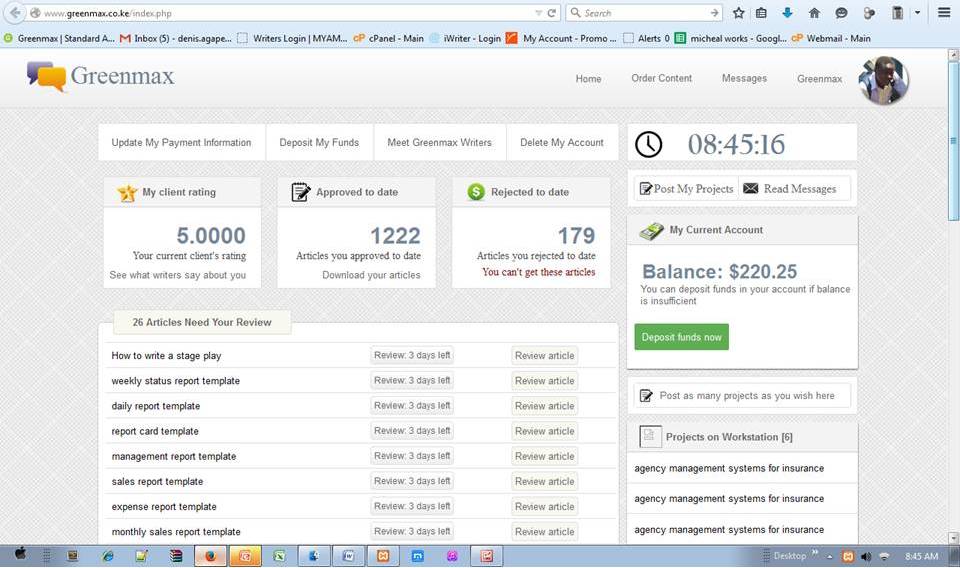Image resolution: width=960 pixels, height=568 pixels.
Task: Click the money icon beside My Current Account
Action: tap(651, 231)
